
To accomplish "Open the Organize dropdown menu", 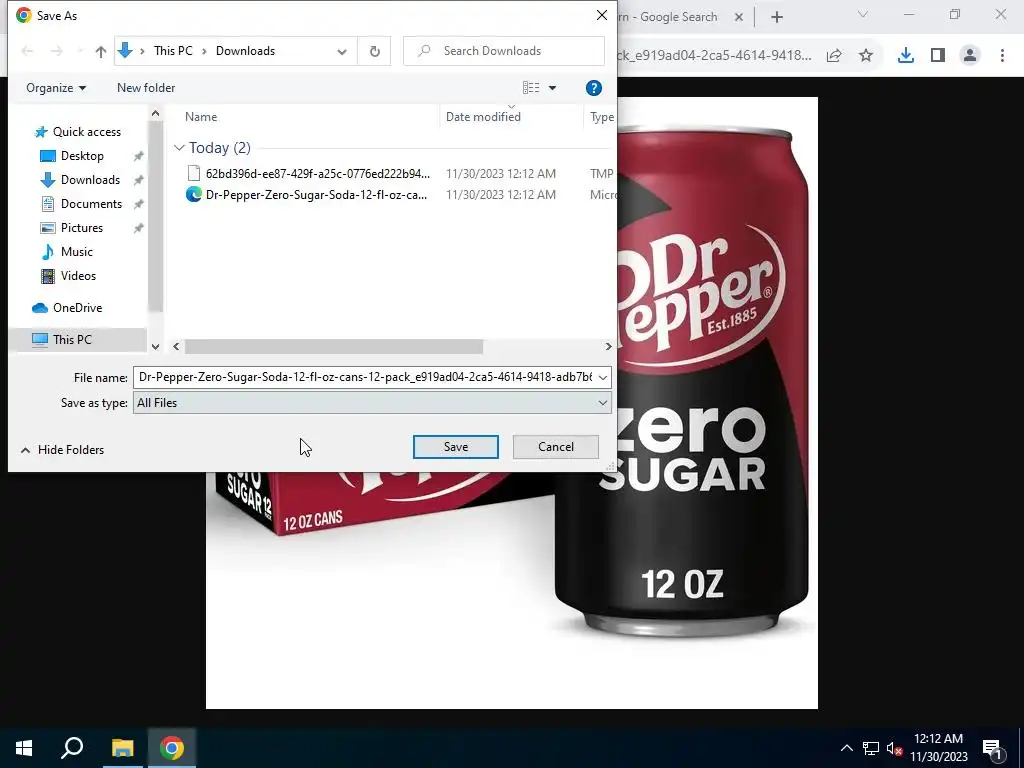I will click(56, 88).
